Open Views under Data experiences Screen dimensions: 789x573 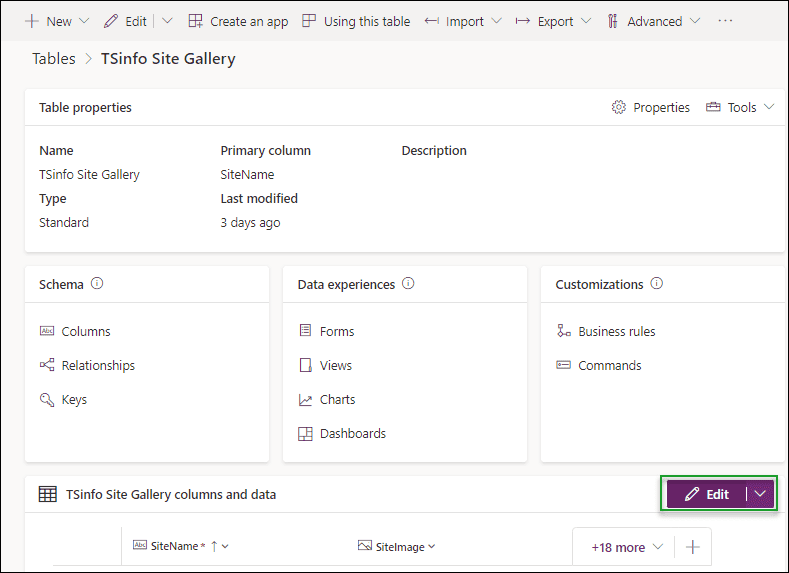[x=336, y=365]
